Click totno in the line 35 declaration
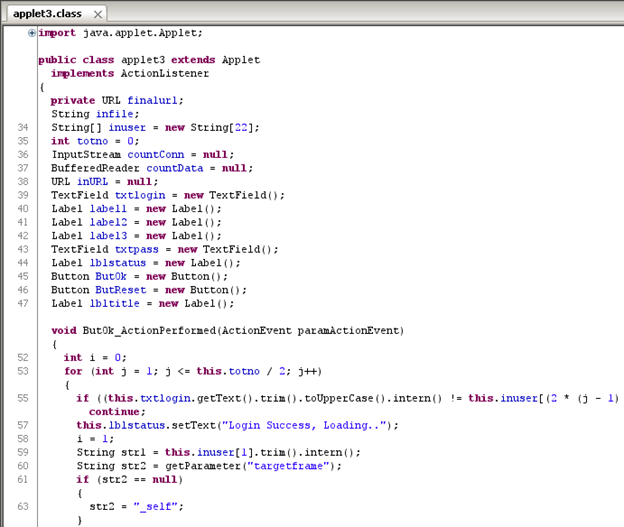 click(x=95, y=141)
